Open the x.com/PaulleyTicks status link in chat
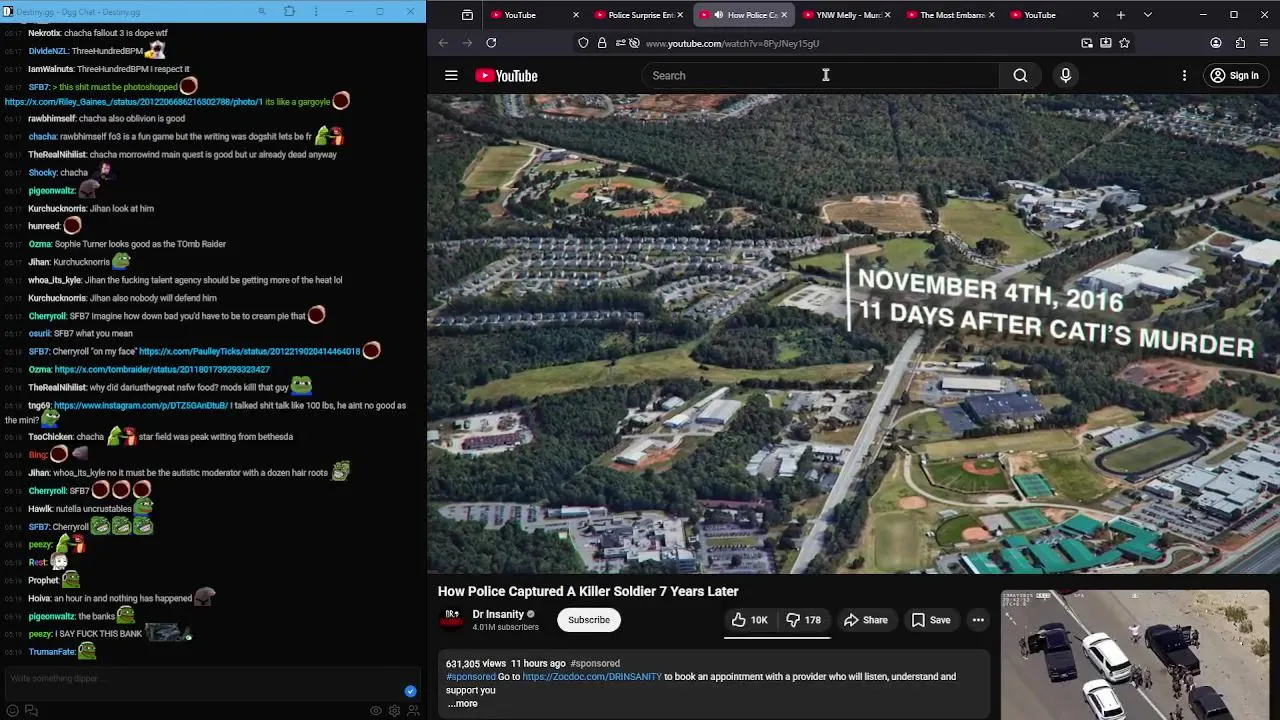 249,352
